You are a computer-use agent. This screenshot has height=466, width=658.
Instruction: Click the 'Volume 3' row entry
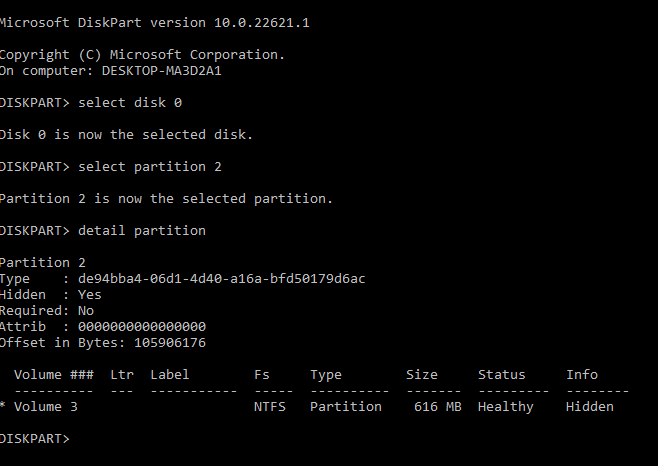(46, 407)
